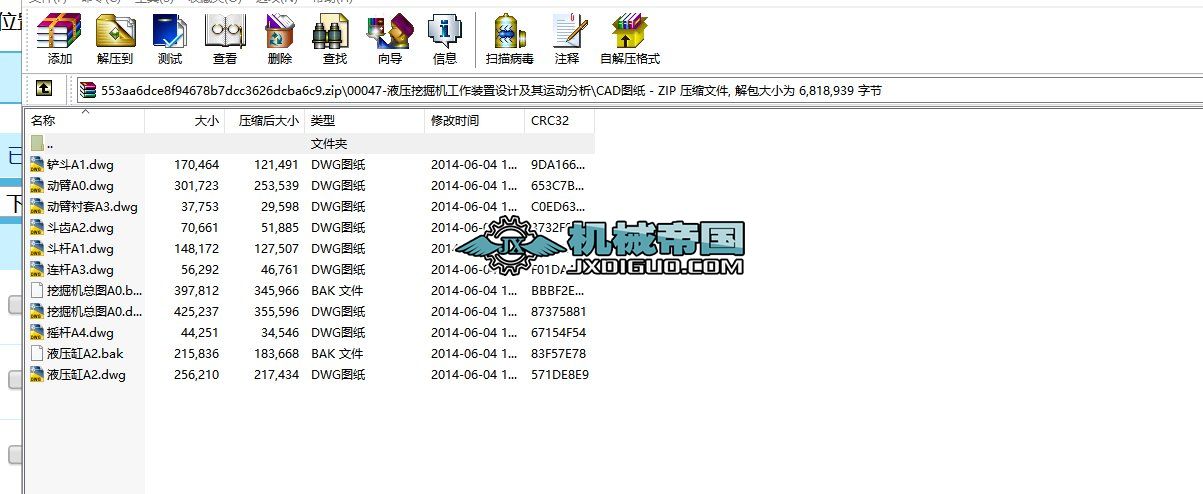
Task: Select the 挖掘机总图A0 BAK file name
Action: [94, 291]
